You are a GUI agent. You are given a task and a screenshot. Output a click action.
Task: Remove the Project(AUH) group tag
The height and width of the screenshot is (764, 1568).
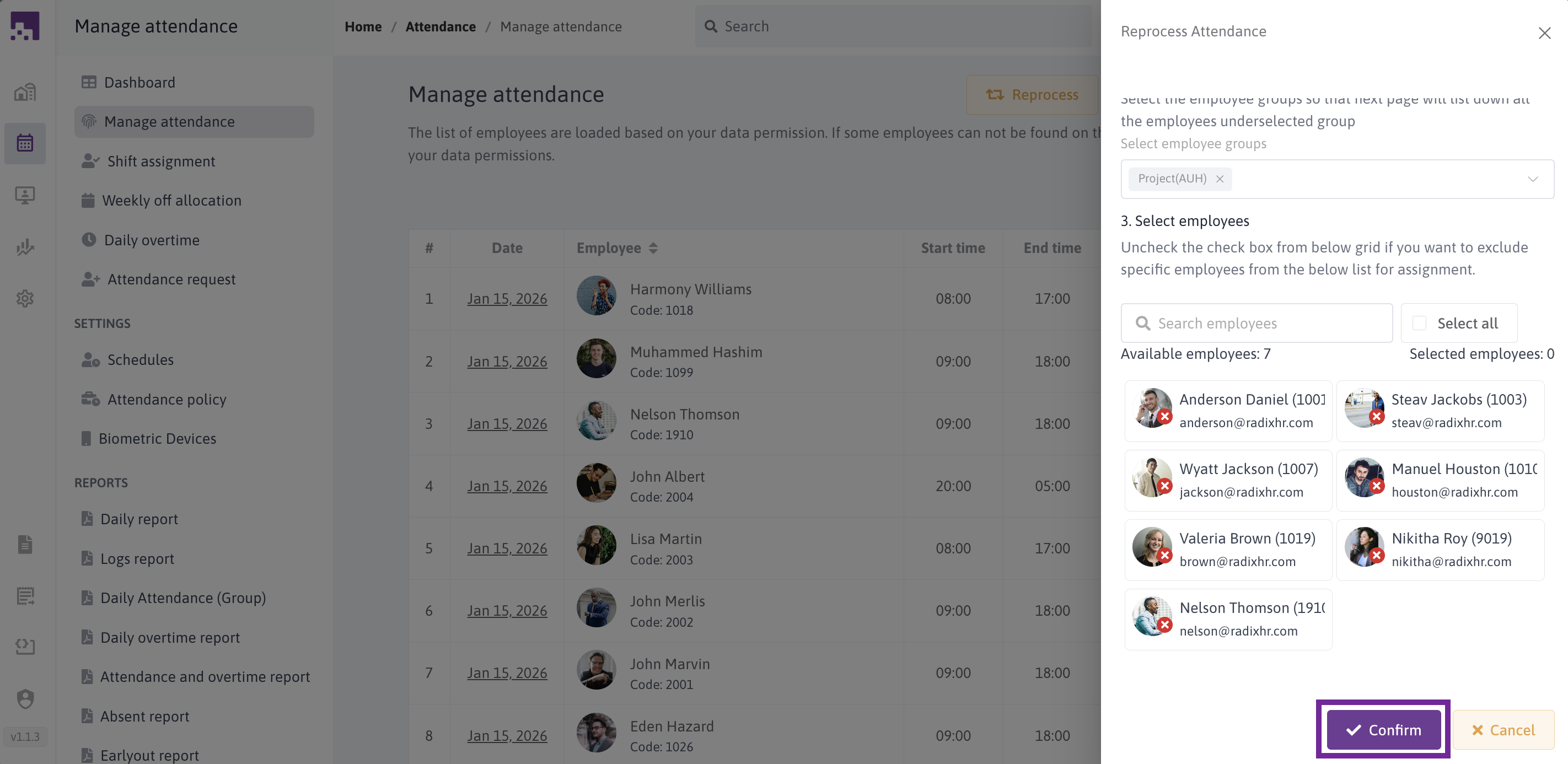pos(1220,179)
